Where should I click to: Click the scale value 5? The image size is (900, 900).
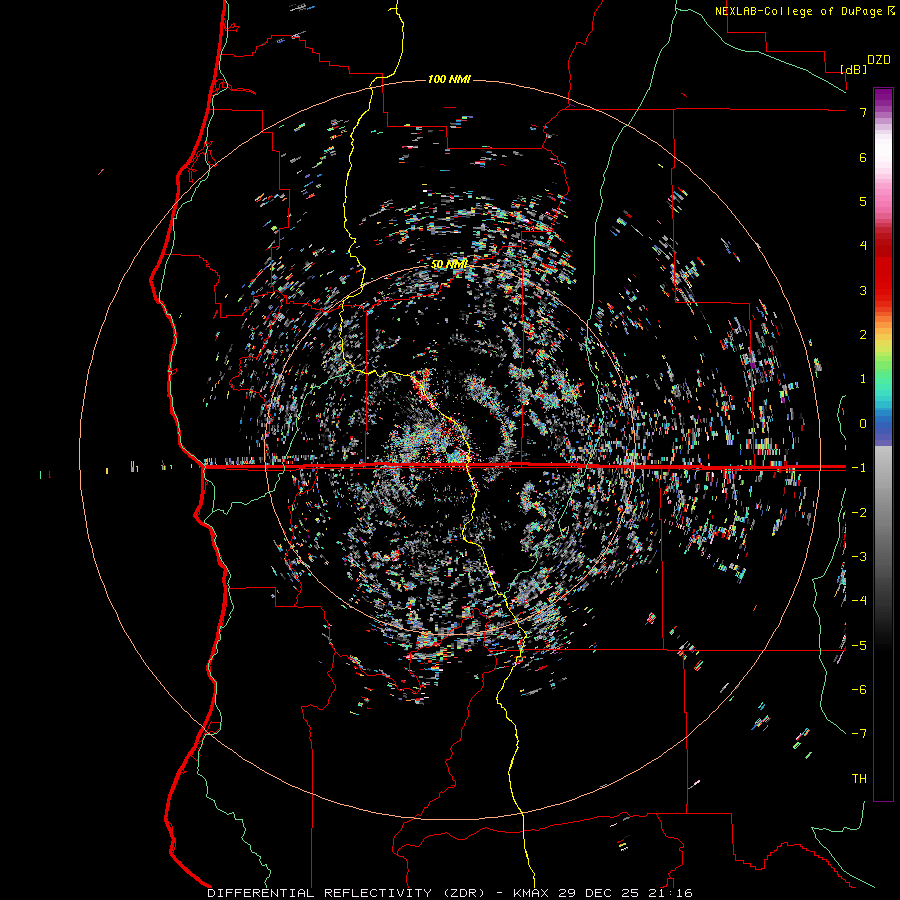tap(863, 201)
